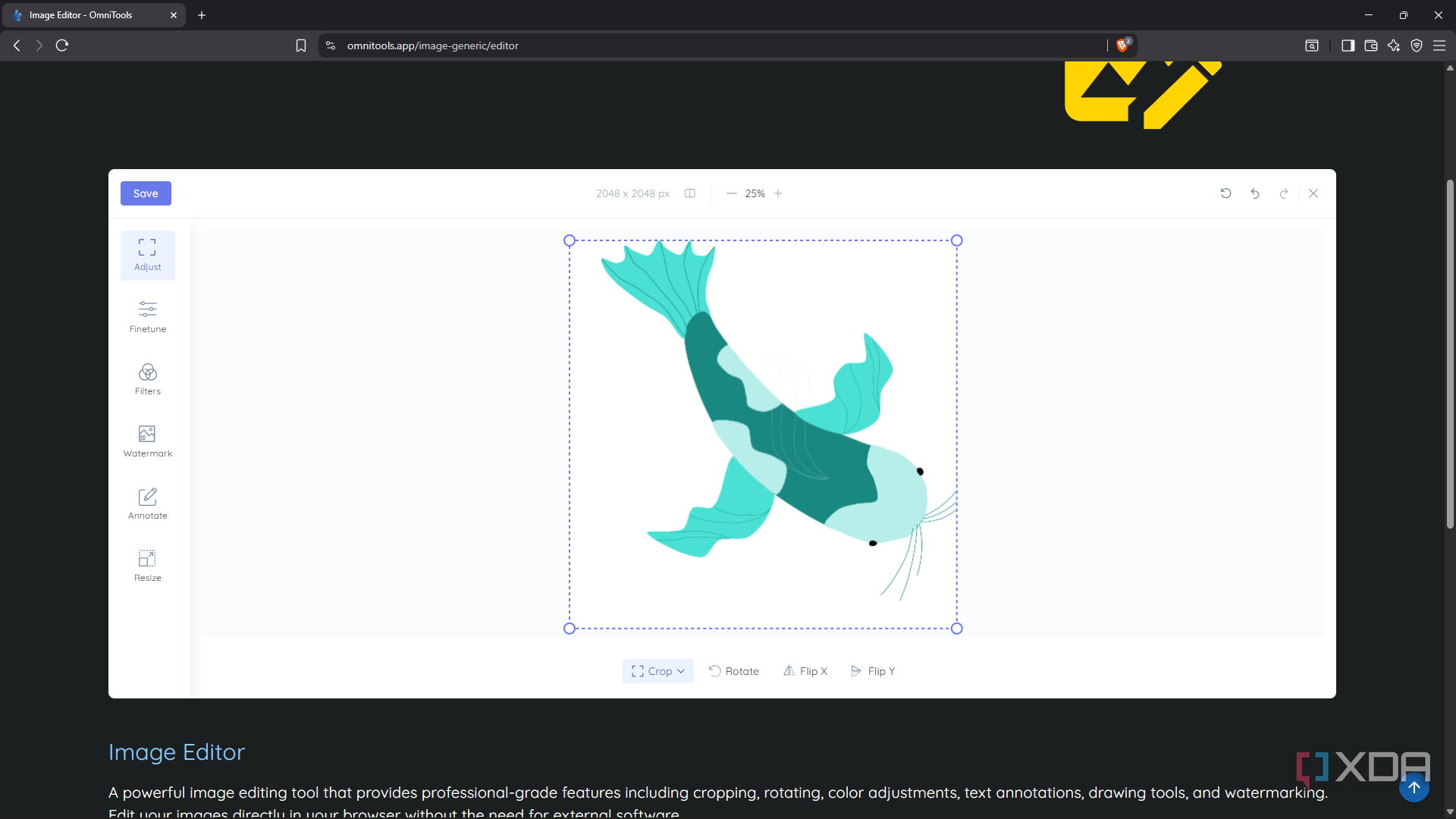Click the Rotate button
Viewport: 1456px width, 819px height.
click(733, 671)
